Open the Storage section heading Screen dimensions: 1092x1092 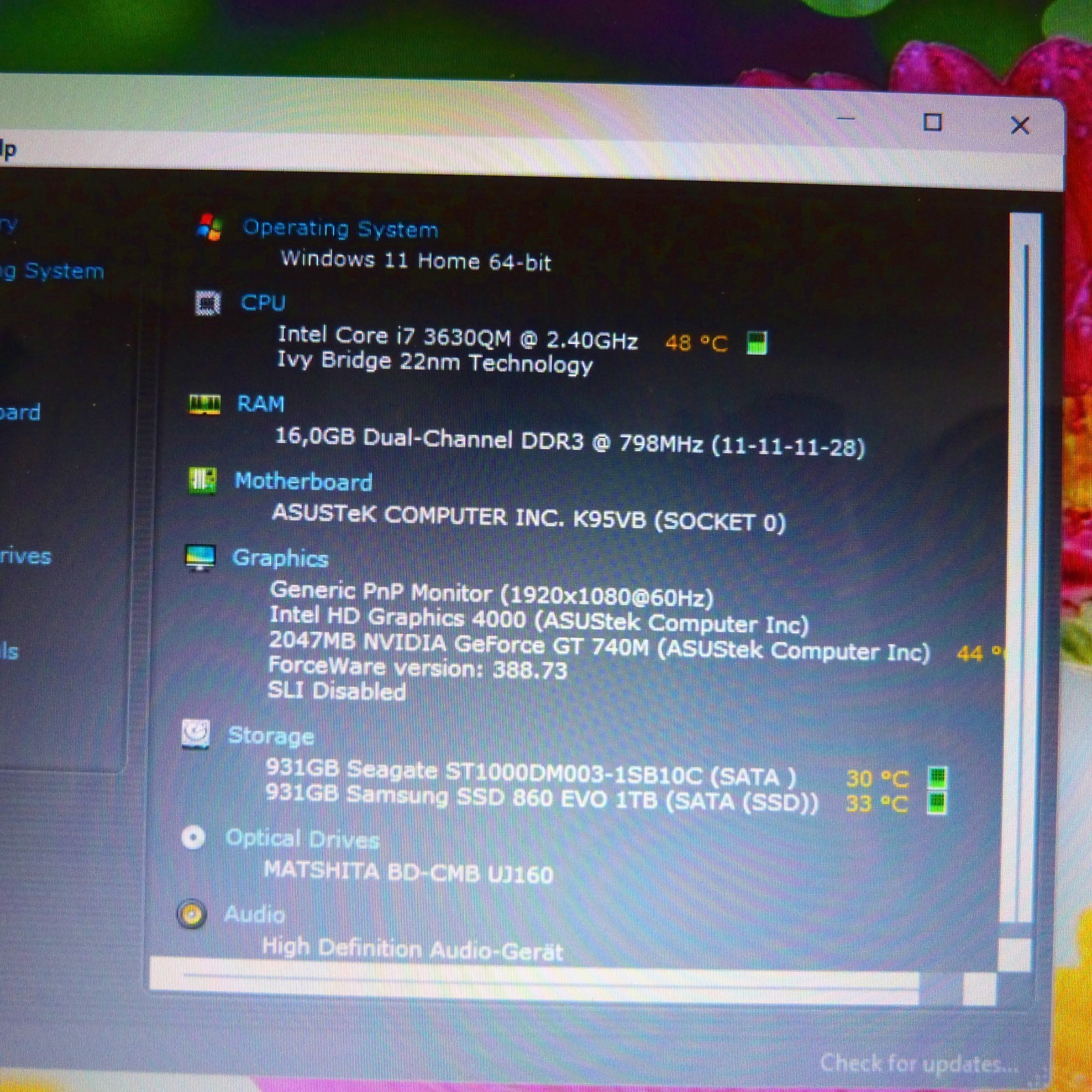pos(271,735)
